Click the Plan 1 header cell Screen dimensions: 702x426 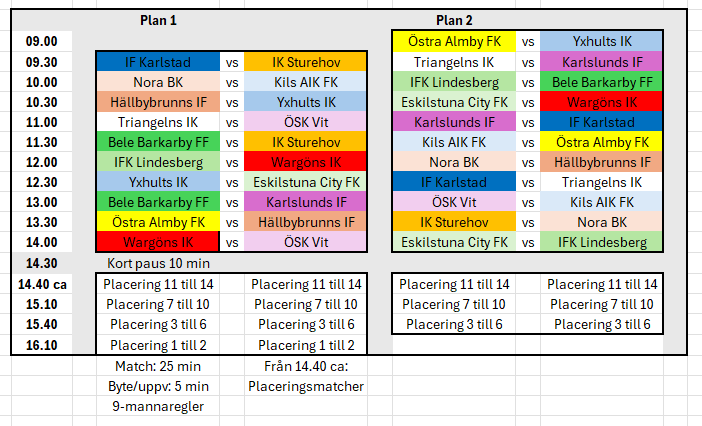click(x=158, y=20)
